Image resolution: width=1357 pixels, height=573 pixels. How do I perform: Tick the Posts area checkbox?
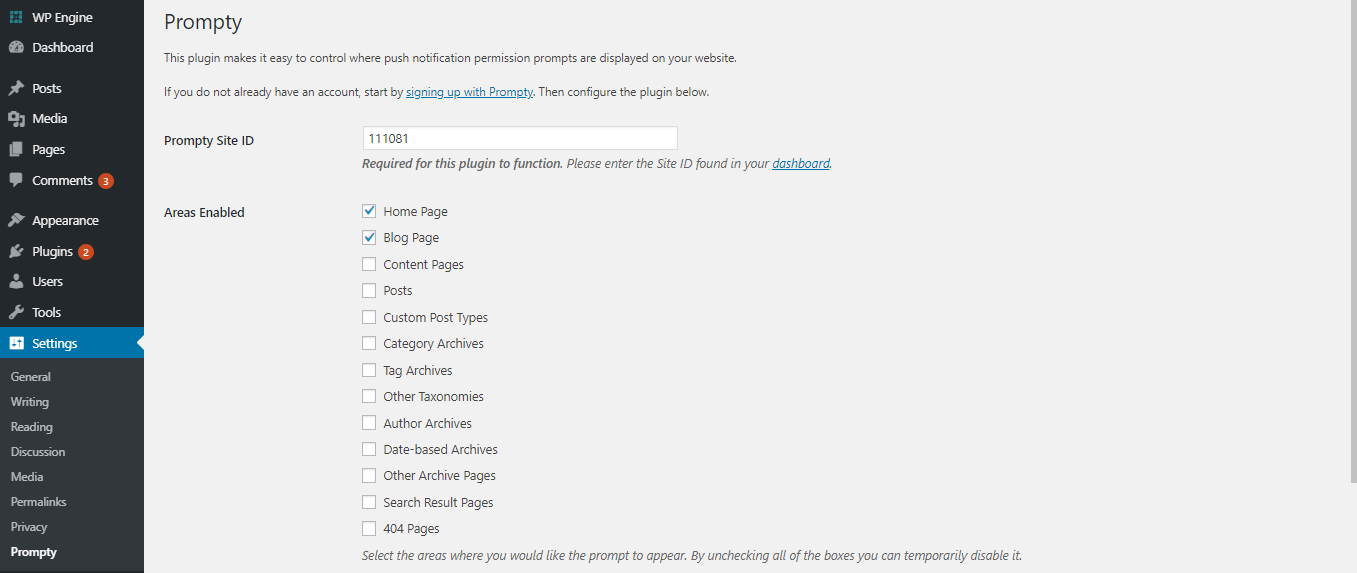pyautogui.click(x=369, y=290)
